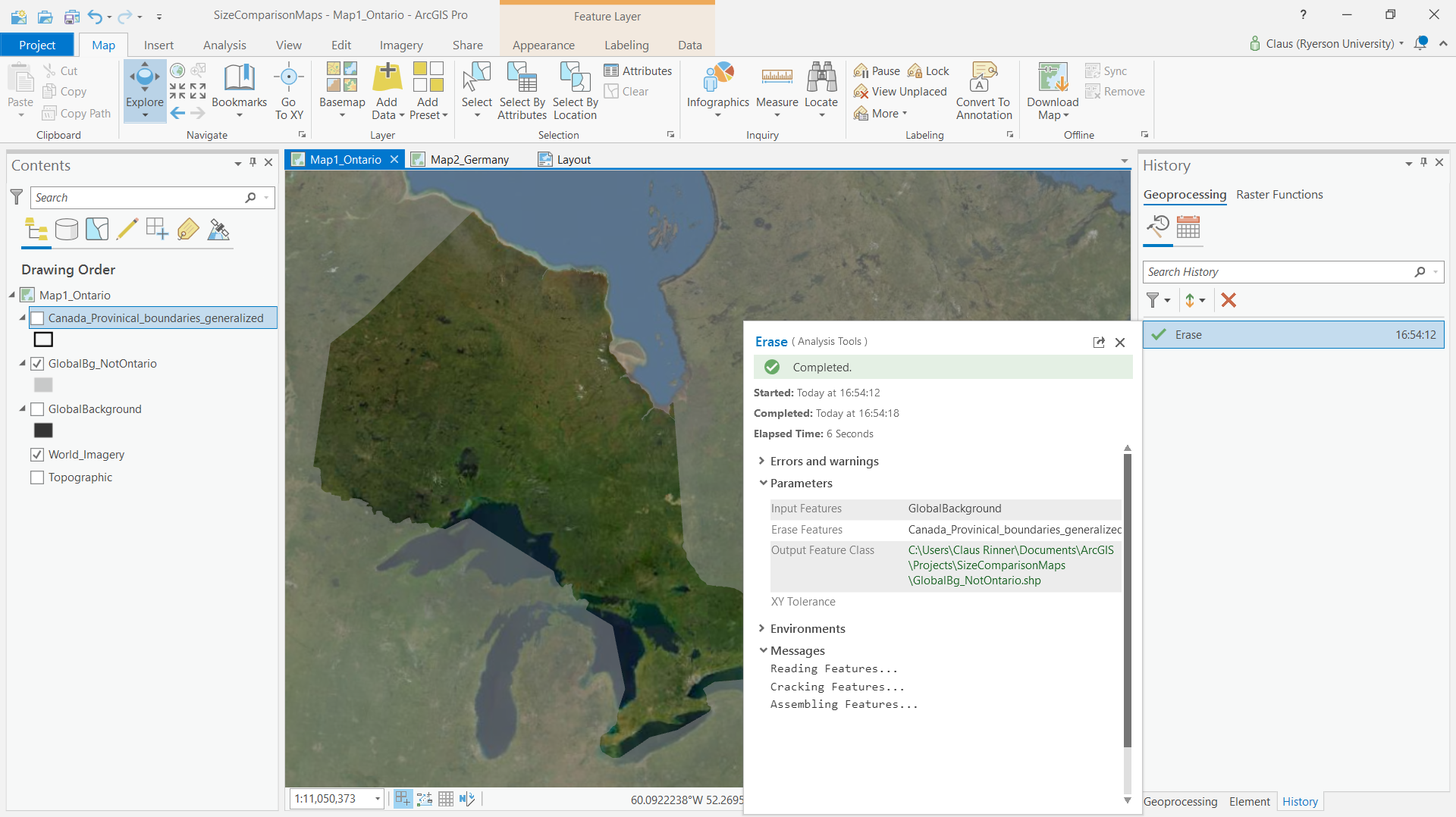Image resolution: width=1456 pixels, height=817 pixels.
Task: Show the Canada_Provinical_boundaries_generalized layer
Action: tap(37, 318)
